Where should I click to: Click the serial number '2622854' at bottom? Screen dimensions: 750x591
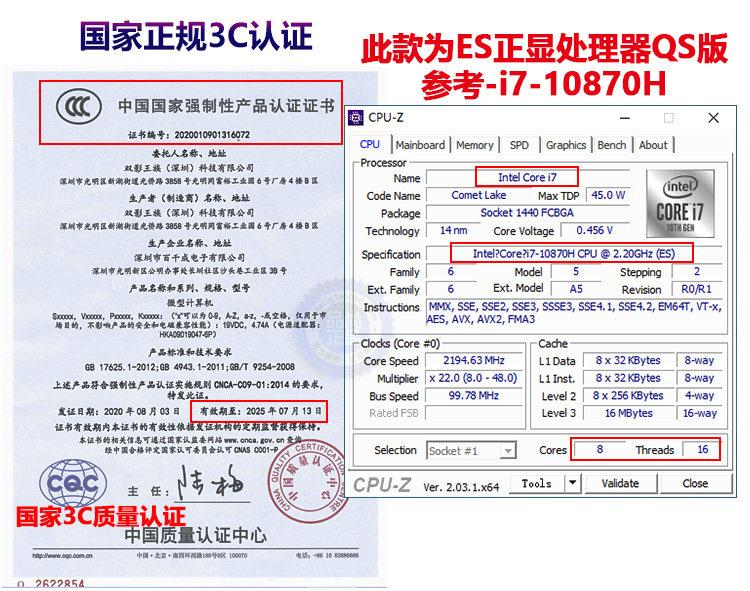(59, 584)
